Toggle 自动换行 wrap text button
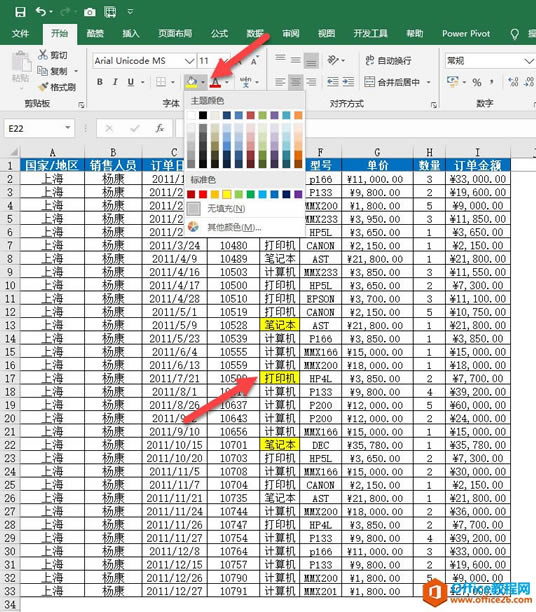Viewport: 536px width, 612px height. click(388, 60)
